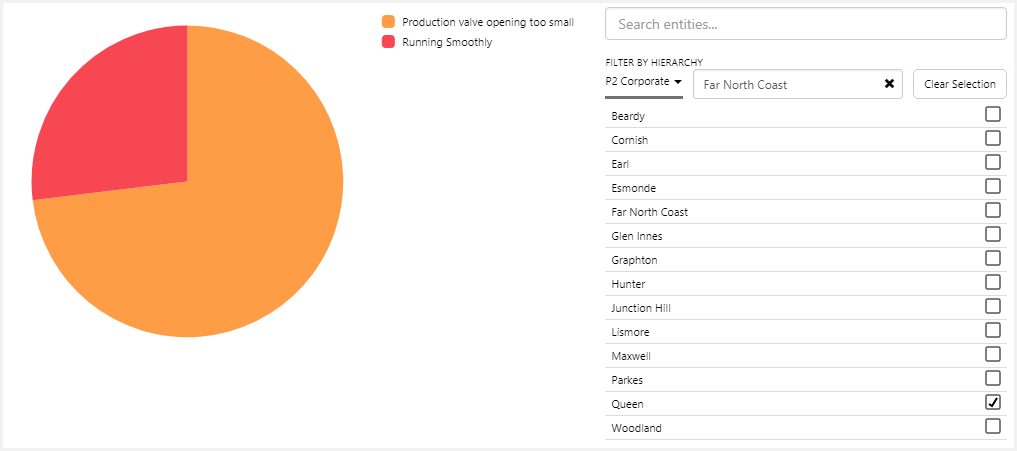This screenshot has height=451, width=1017.
Task: Uncheck the Queen checkbox
Action: pos(993,402)
